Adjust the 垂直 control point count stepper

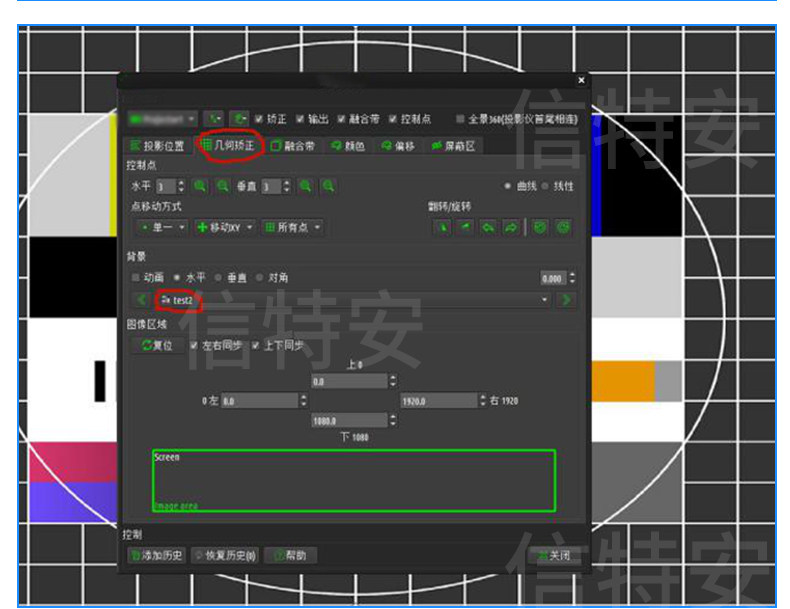(286, 186)
